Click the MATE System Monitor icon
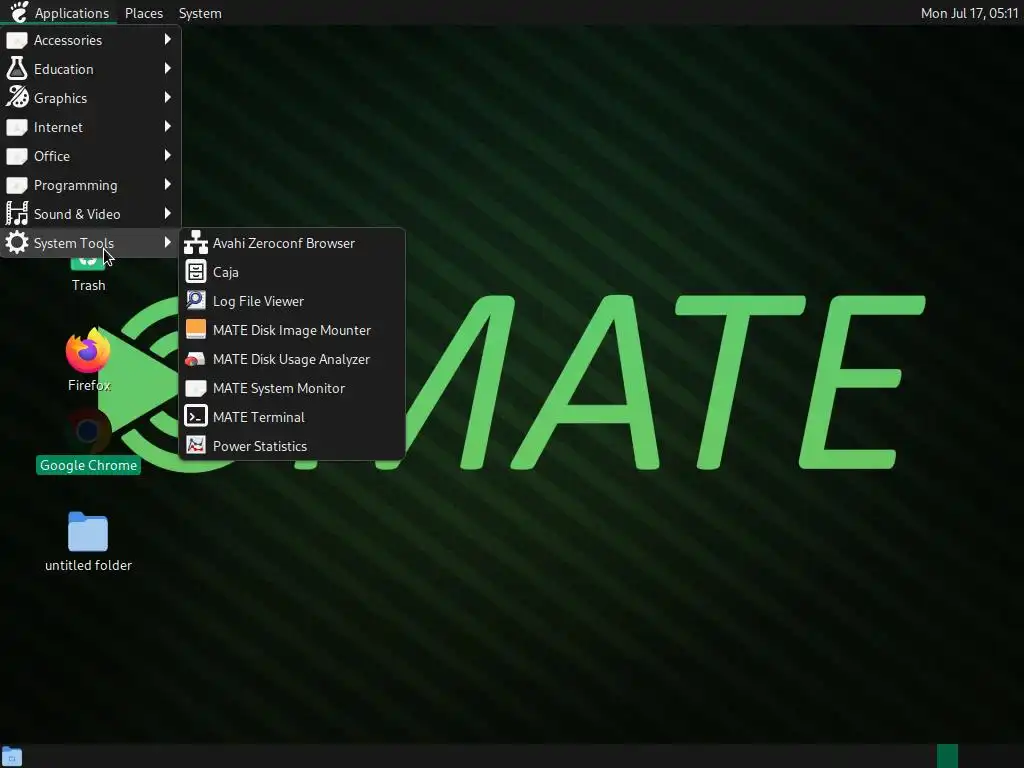The width and height of the screenshot is (1024, 768). coord(195,389)
